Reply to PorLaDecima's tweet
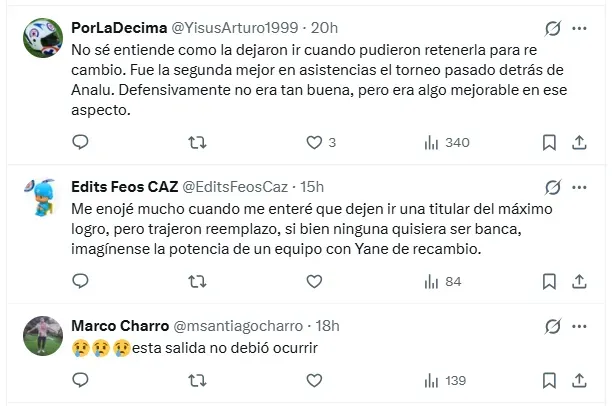Viewport: 612px width, 406px height. point(80,142)
